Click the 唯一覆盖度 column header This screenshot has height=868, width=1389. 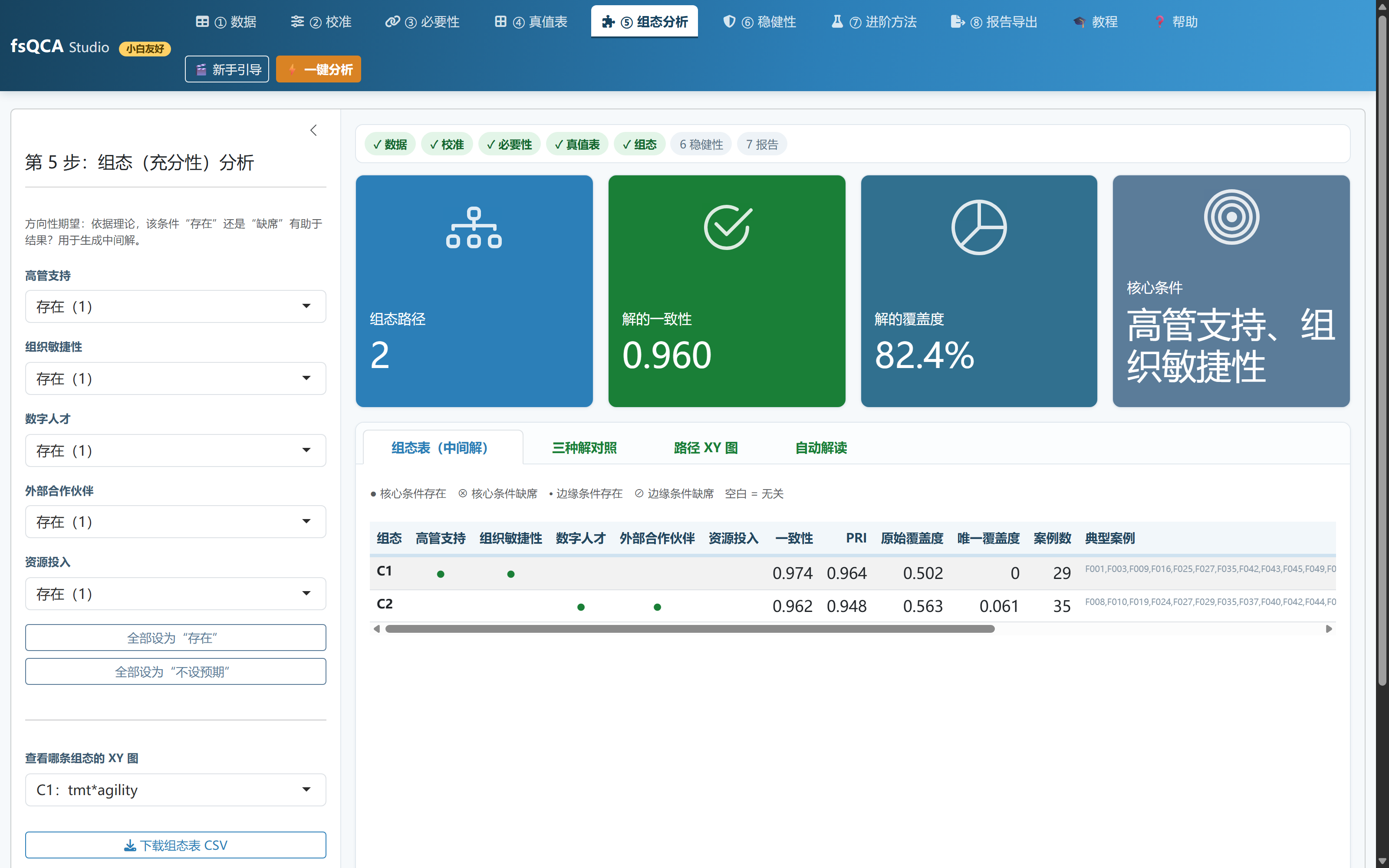point(988,539)
